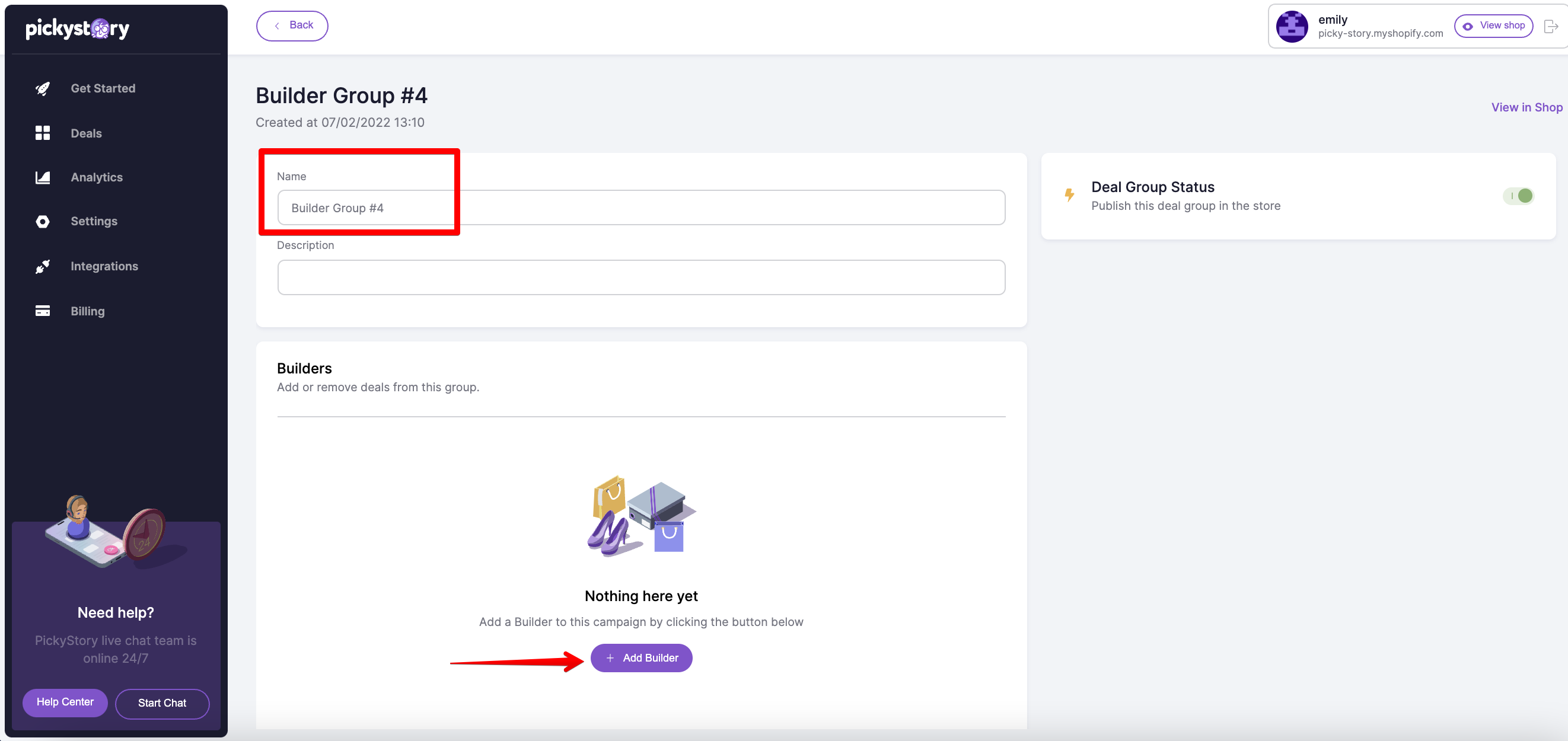Open the View in Shop link

pos(1526,108)
